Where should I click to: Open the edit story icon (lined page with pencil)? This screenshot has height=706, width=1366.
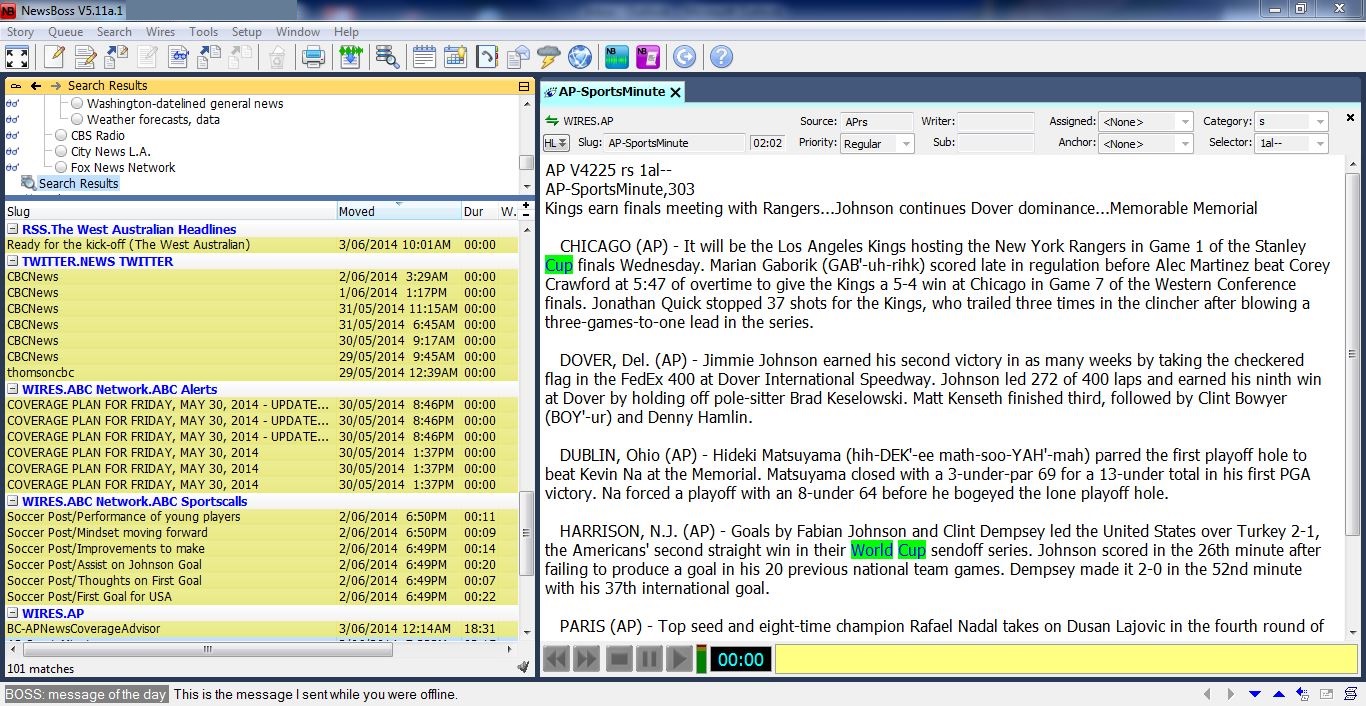tap(85, 57)
